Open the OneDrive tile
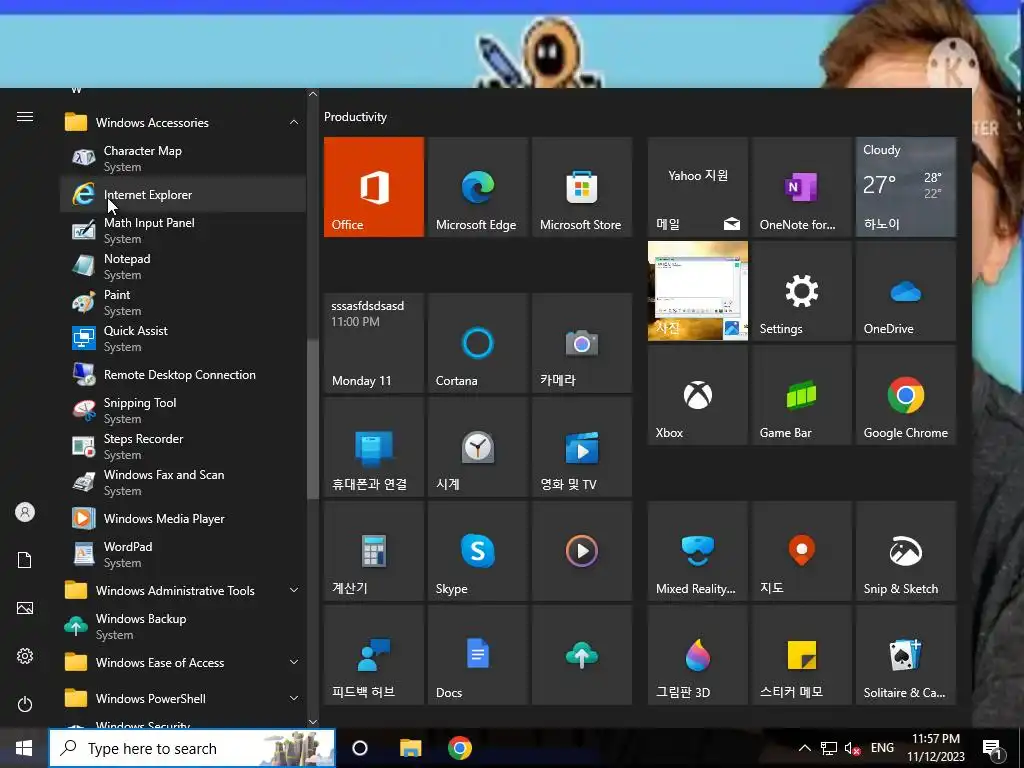The width and height of the screenshot is (1024, 768). point(906,291)
